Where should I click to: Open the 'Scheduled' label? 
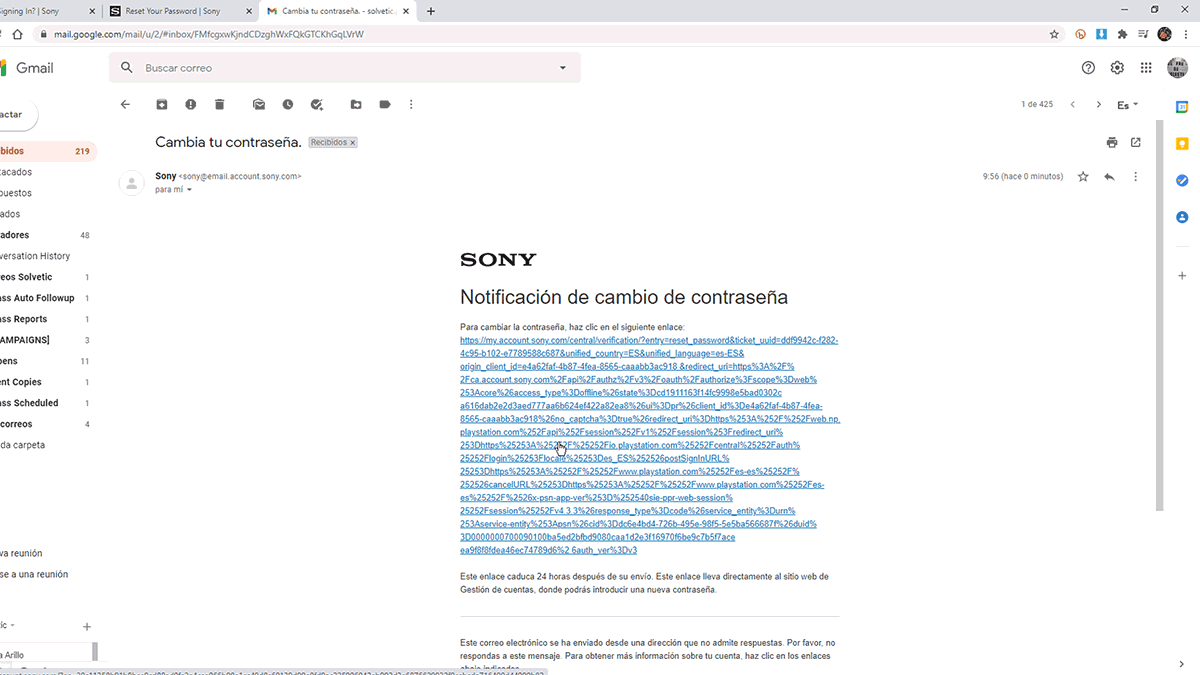click(47, 403)
